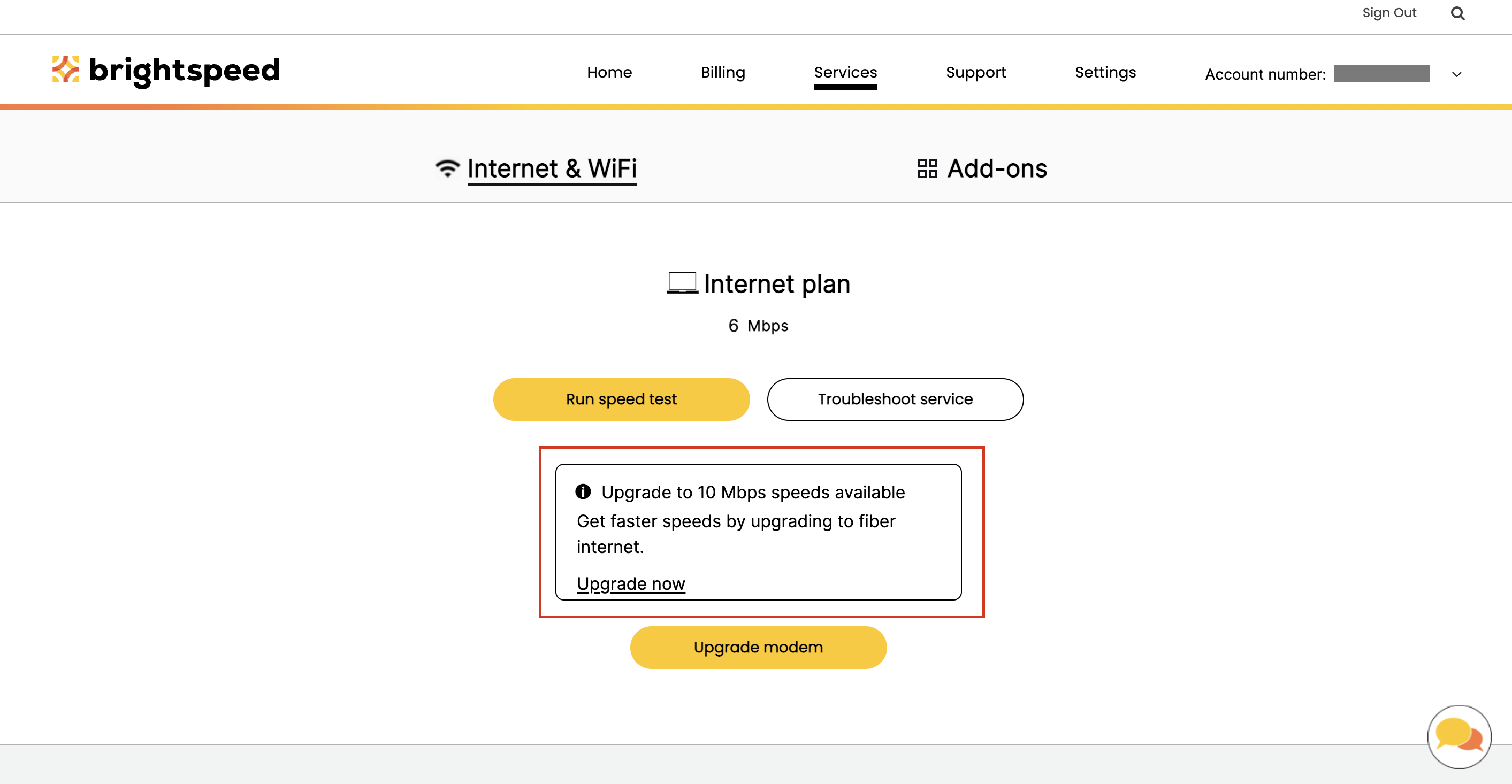This screenshot has width=1512, height=784.
Task: Click the Upgrade modem button
Action: pyautogui.click(x=758, y=646)
